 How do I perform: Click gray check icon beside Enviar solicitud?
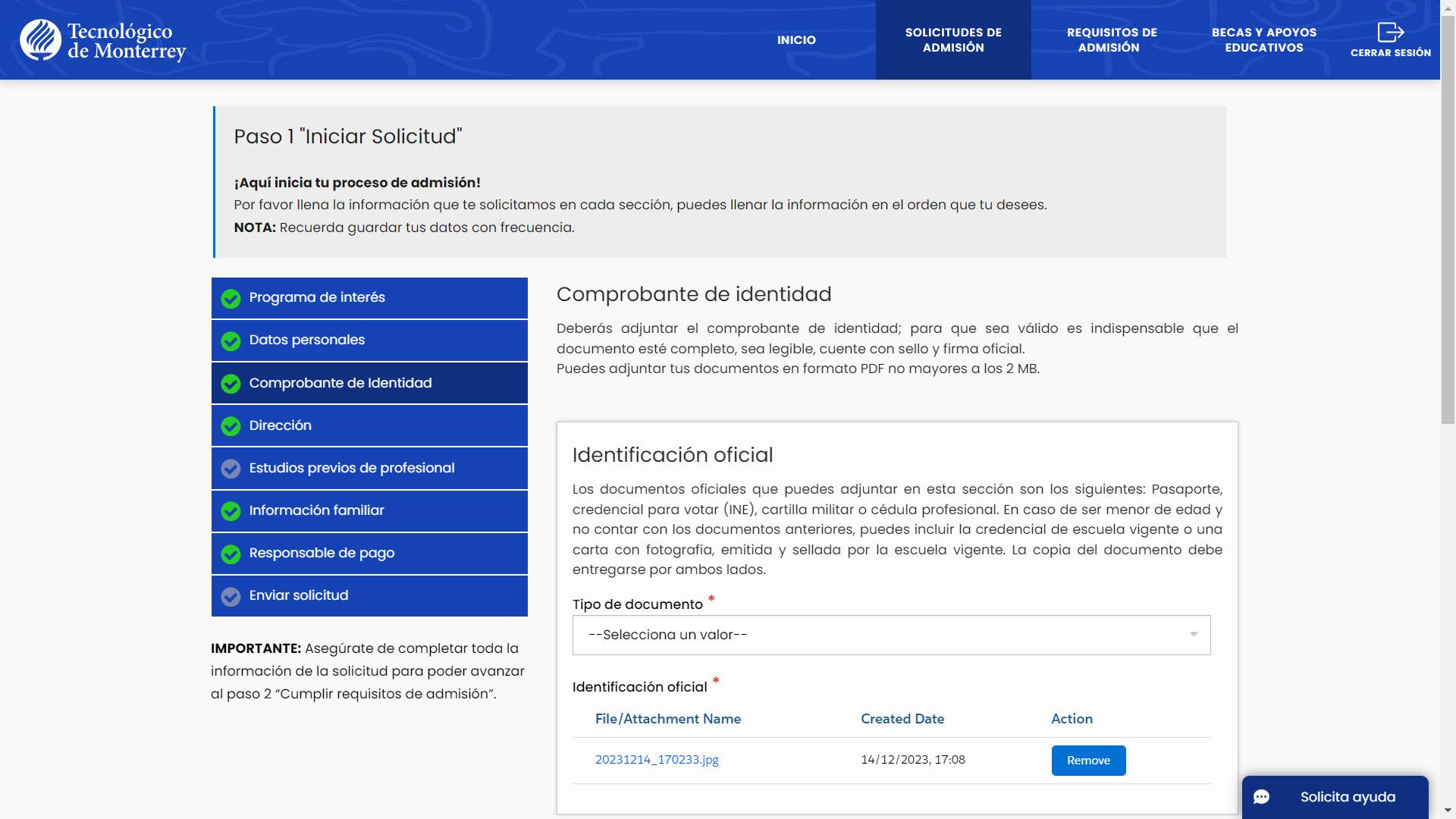point(231,597)
